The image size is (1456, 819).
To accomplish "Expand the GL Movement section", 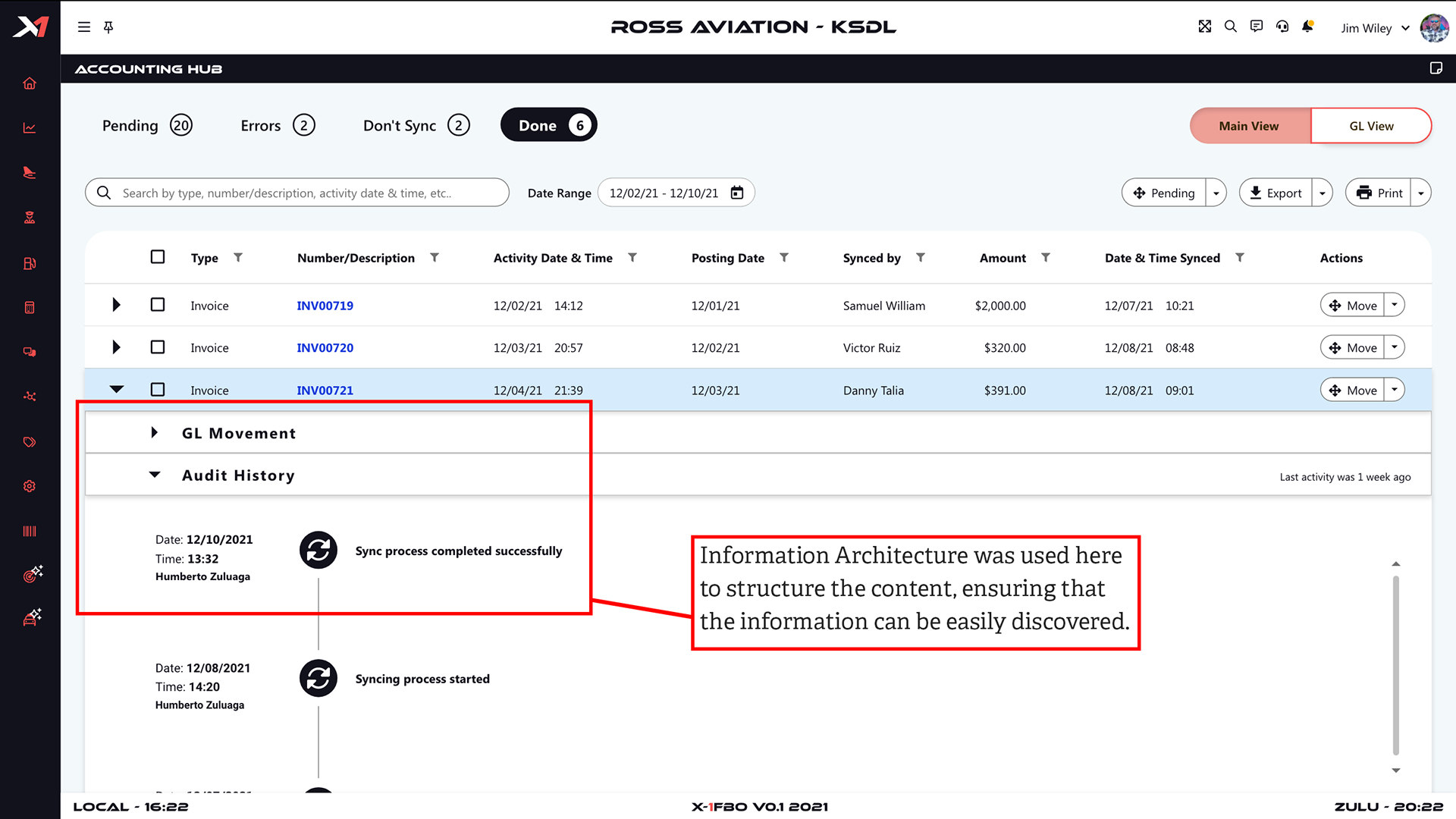I will pyautogui.click(x=155, y=433).
